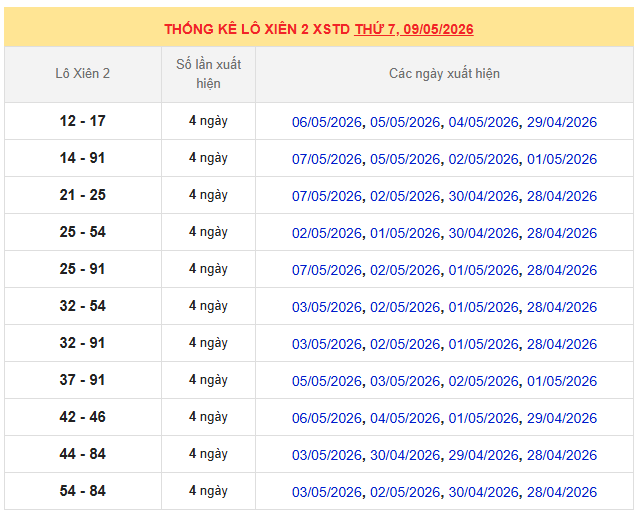638x519 pixels.
Task: Open 05/05/2026 in the 37 - 91 row
Action: tap(327, 381)
